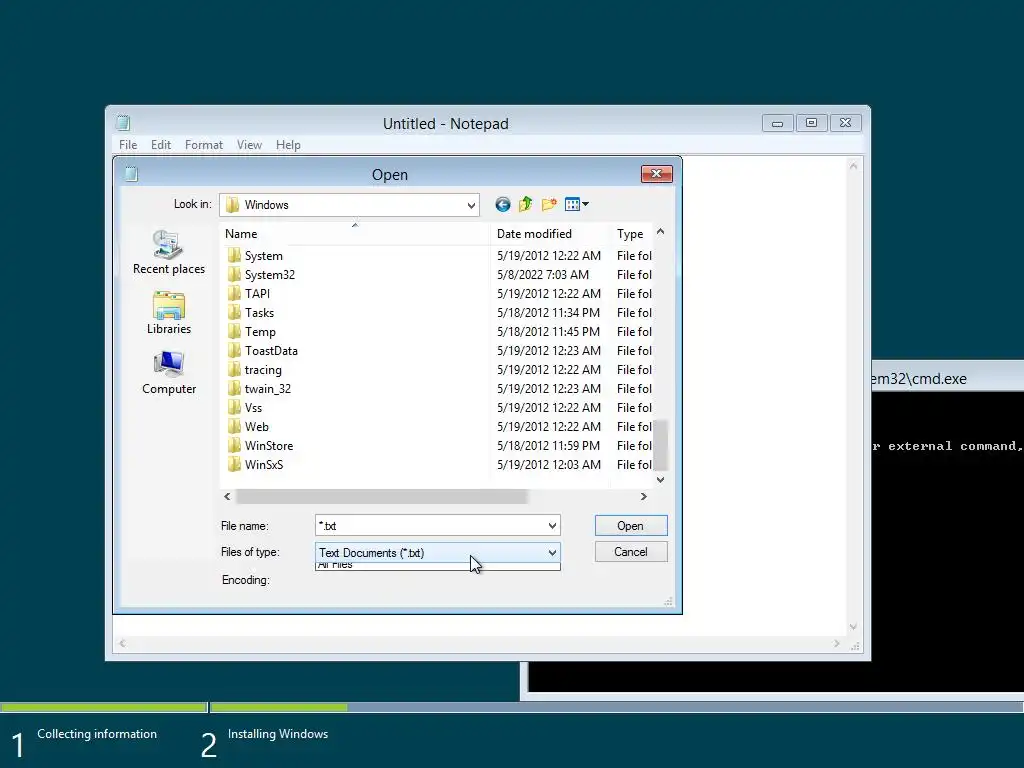Click Collecting information setup step

coord(97,734)
